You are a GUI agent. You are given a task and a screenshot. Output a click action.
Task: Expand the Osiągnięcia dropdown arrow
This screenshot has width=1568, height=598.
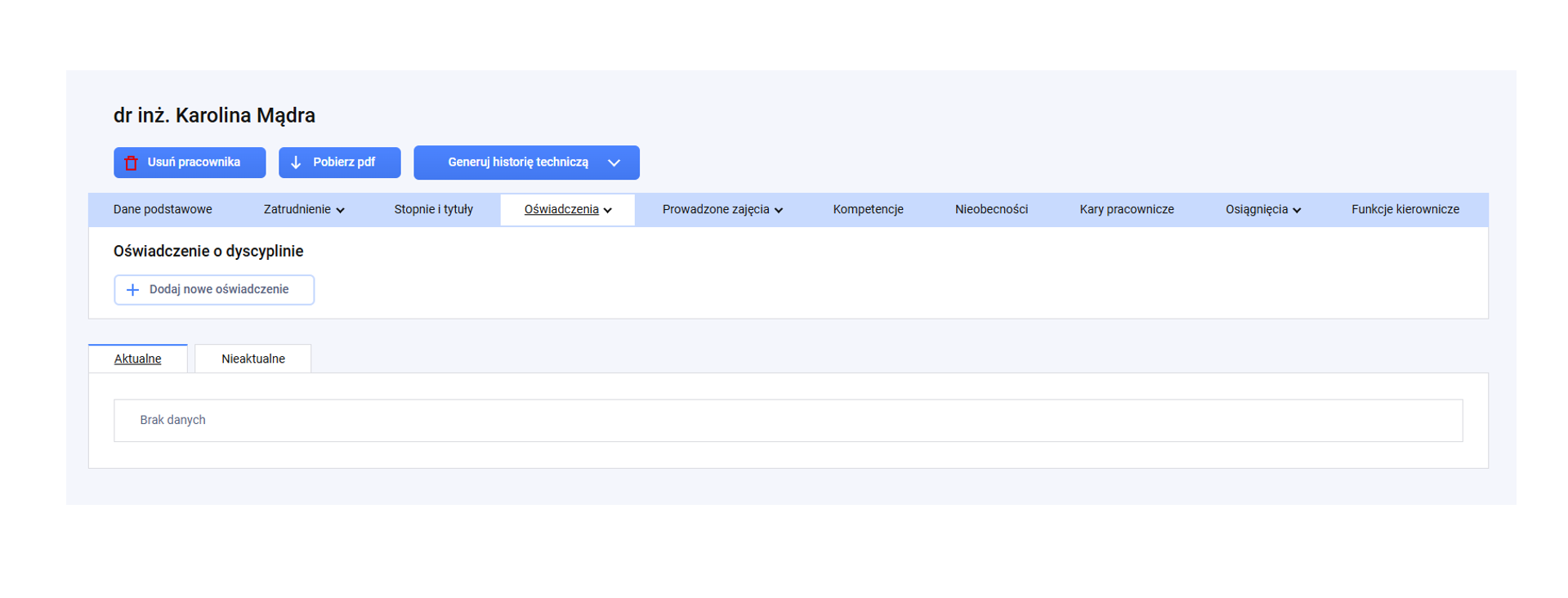(1297, 210)
